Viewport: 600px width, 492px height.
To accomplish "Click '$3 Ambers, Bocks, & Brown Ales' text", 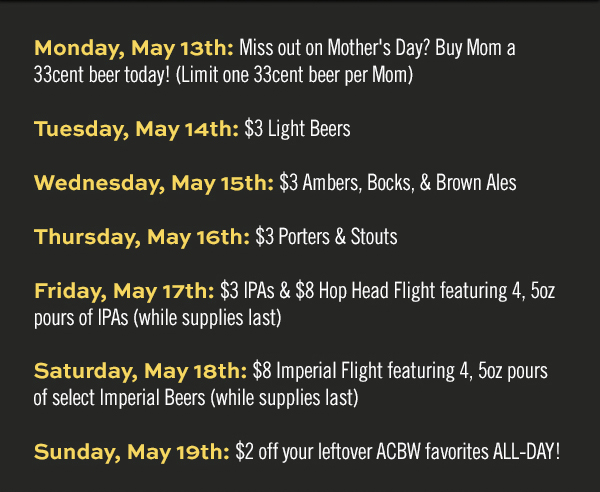I will 398,183.
